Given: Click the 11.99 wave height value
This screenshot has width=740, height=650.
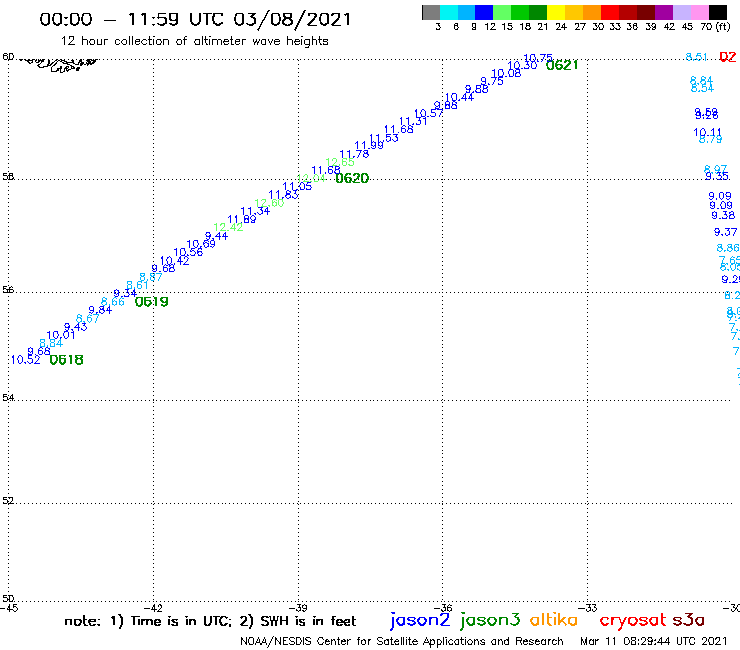Looking at the screenshot, I should coord(369,145).
